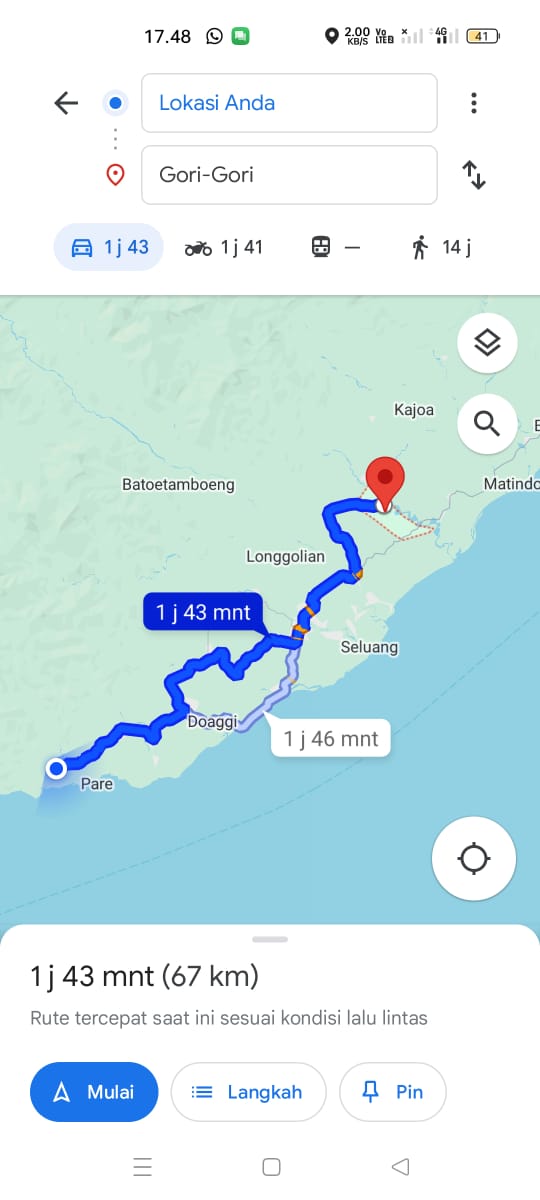Screen dimensions: 540x1200
Task: Tap the Android home navigation square
Action: click(x=271, y=1167)
